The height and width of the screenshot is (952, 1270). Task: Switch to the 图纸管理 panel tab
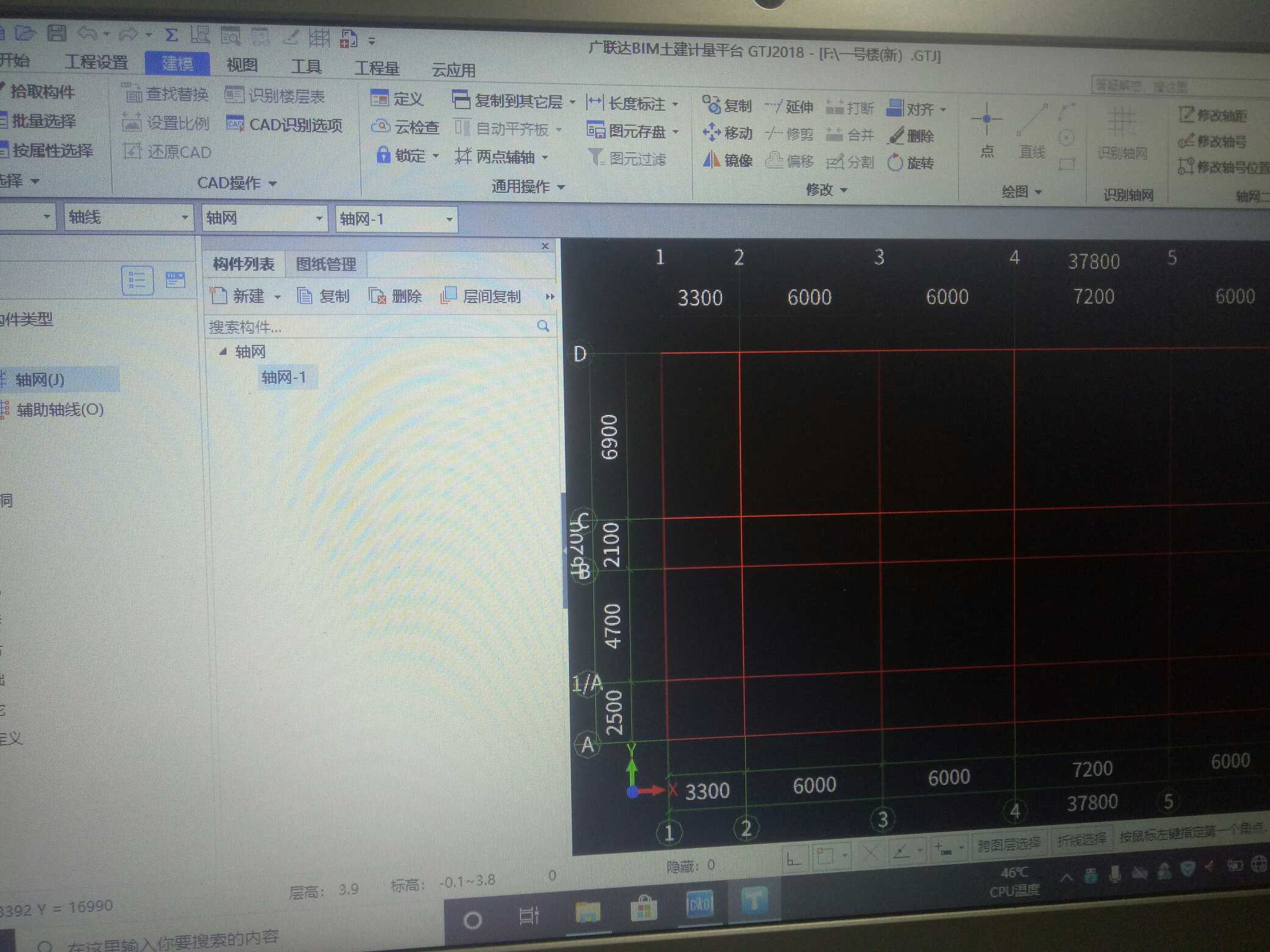tap(325, 264)
